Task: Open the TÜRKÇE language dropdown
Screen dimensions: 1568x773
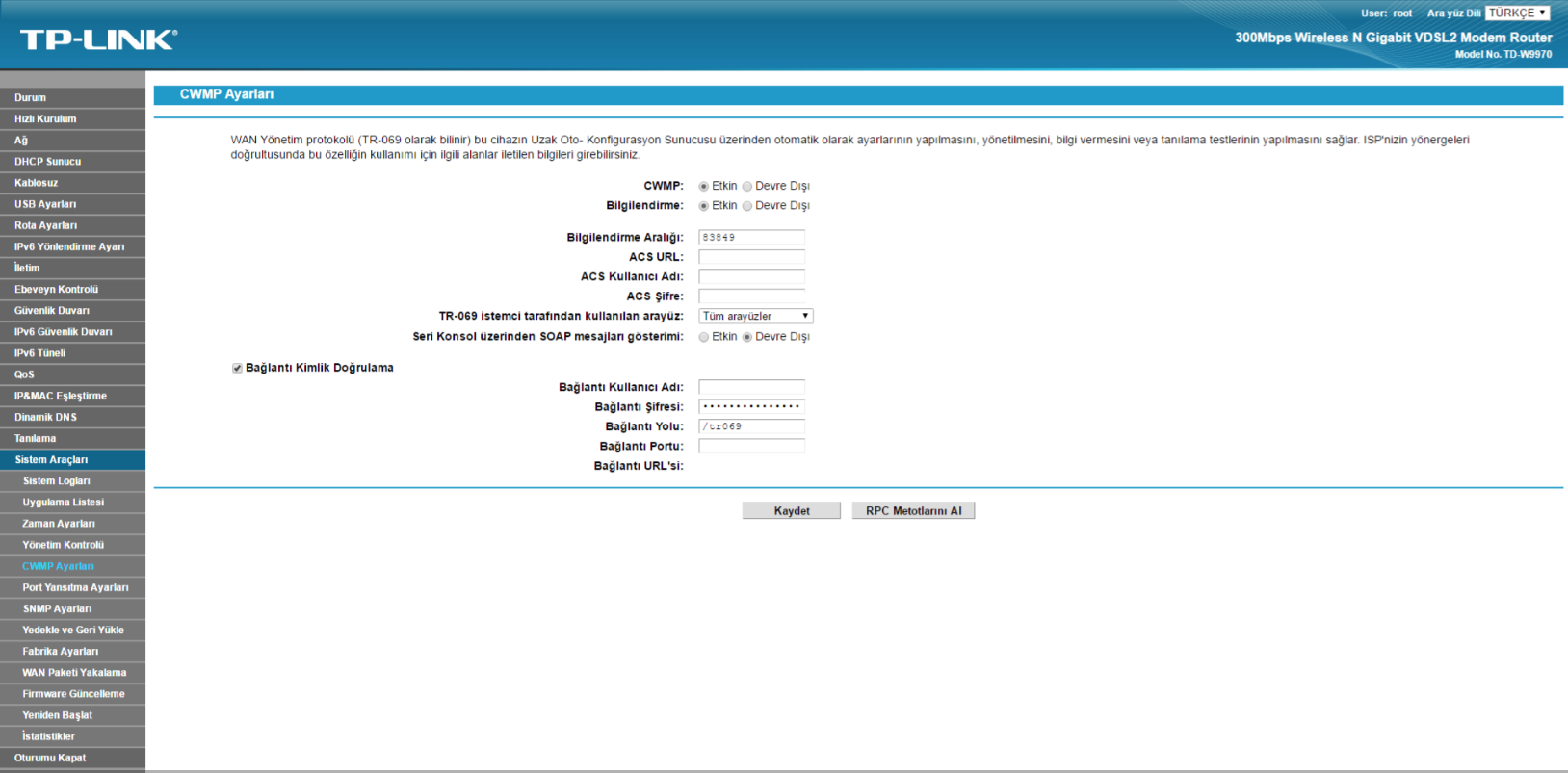Action: point(1518,13)
